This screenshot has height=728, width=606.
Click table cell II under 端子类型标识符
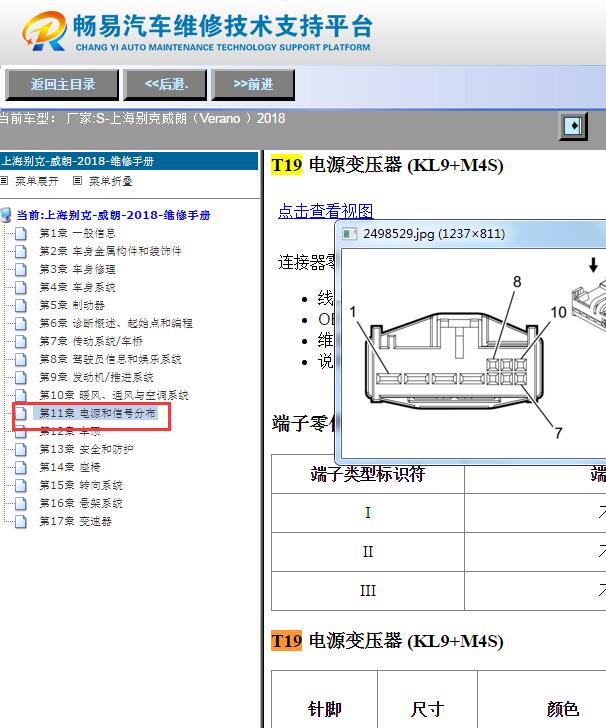[368, 552]
